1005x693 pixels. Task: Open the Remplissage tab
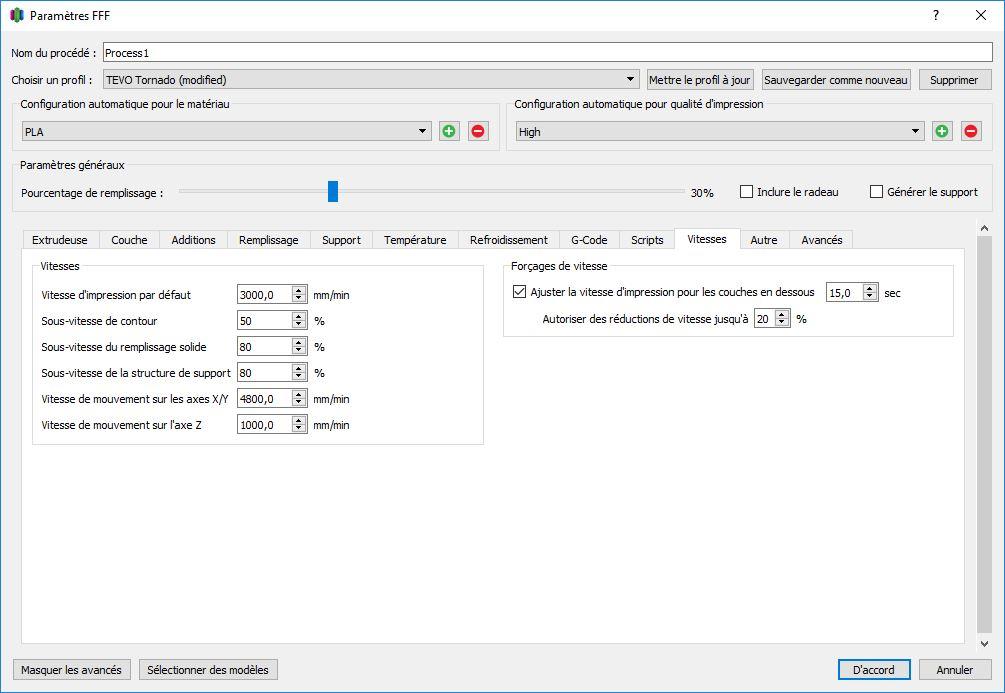tap(269, 240)
